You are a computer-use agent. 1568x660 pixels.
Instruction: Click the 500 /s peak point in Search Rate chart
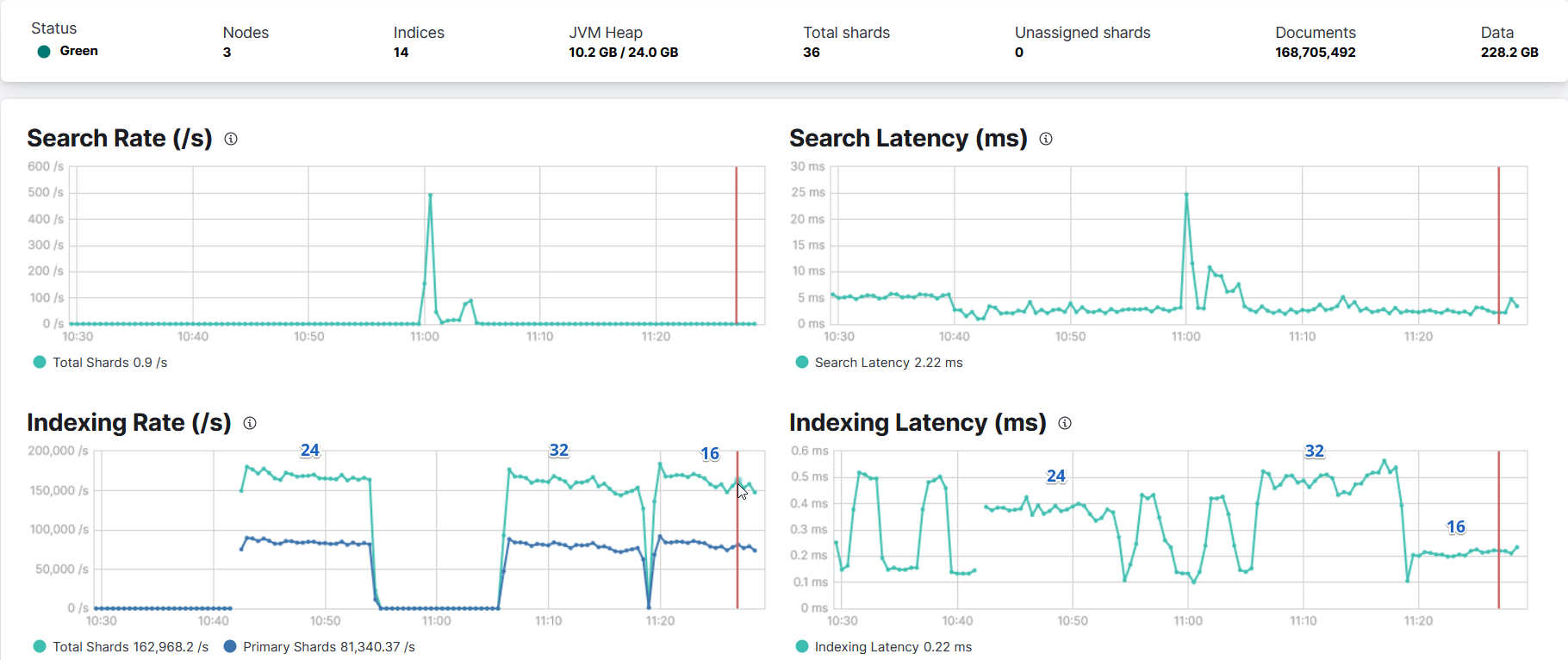pyautogui.click(x=430, y=195)
